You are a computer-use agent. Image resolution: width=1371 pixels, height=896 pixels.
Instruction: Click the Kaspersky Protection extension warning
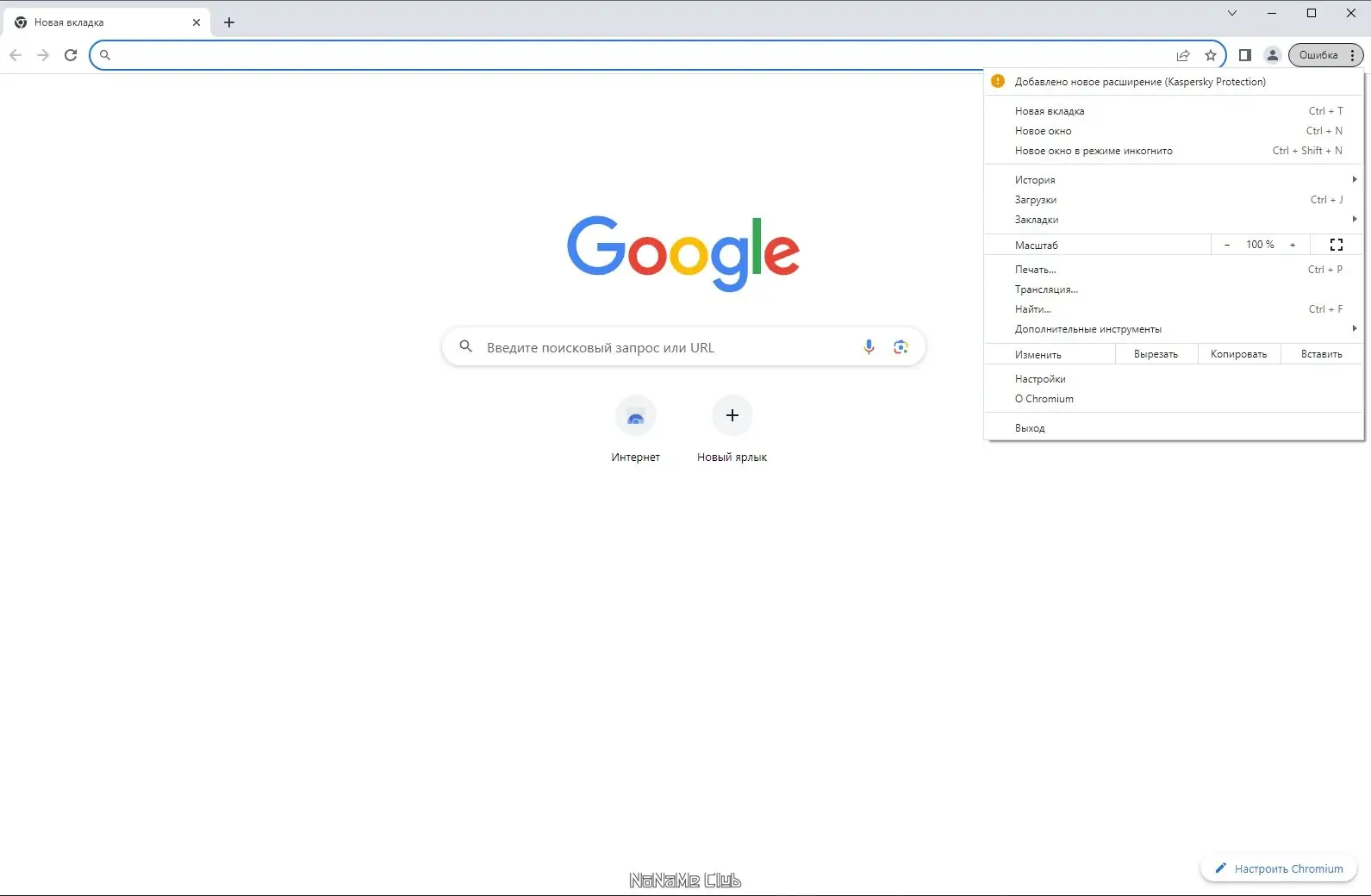[1174, 82]
